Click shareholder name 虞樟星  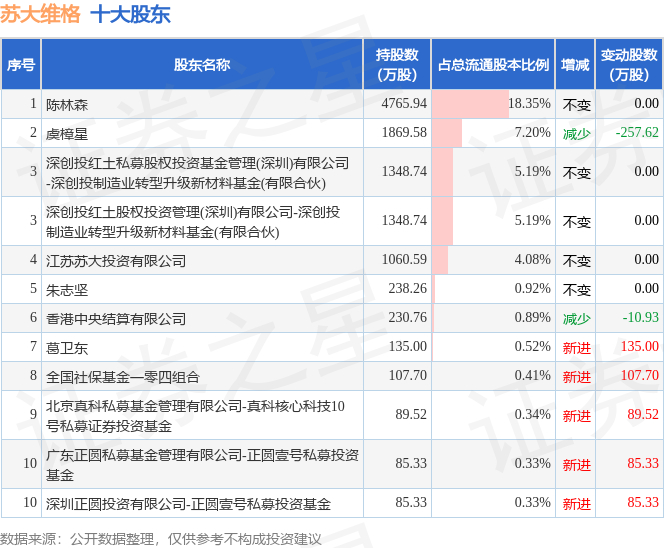pos(67,134)
